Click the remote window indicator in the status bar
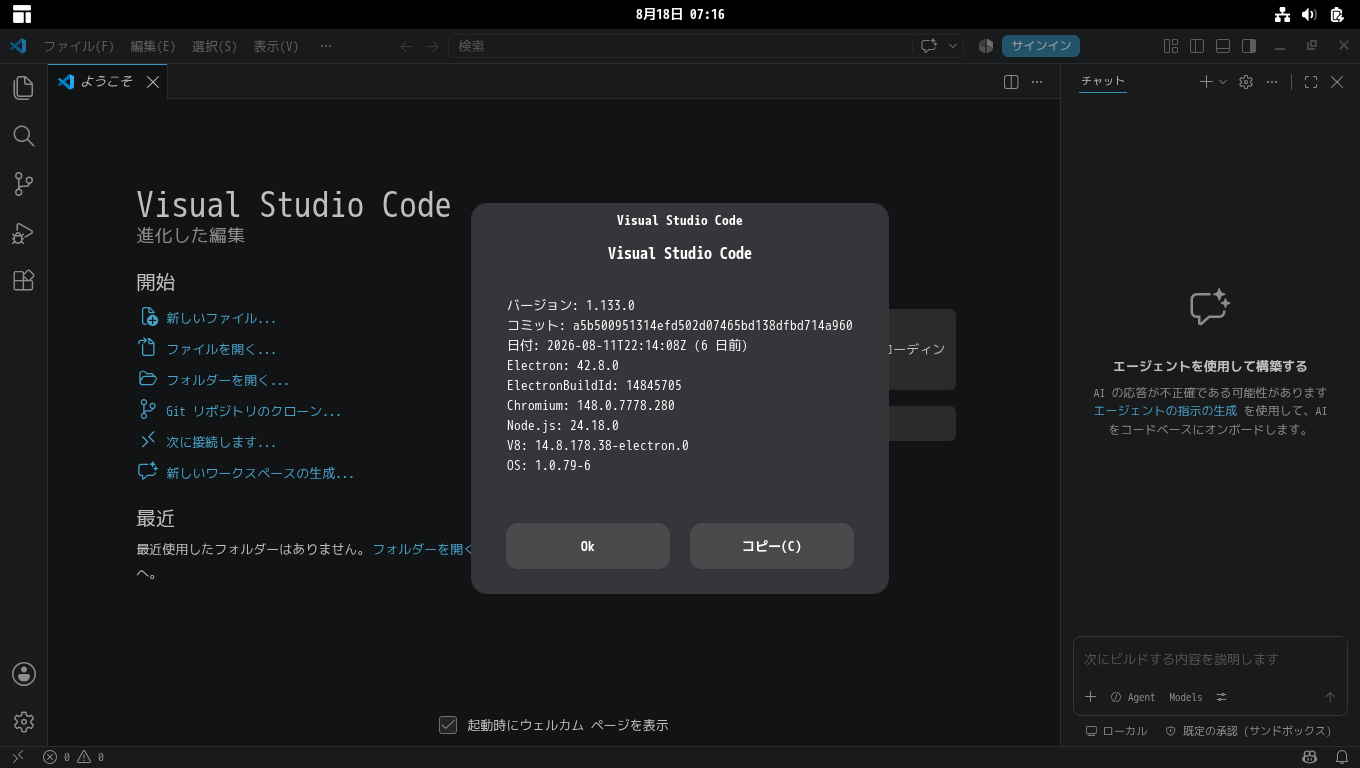 (x=17, y=757)
